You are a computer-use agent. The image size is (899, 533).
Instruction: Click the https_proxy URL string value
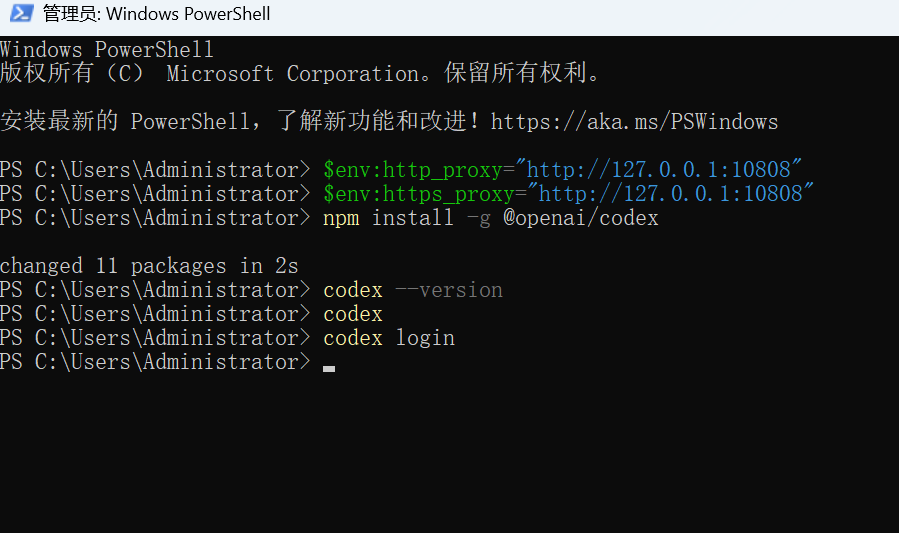(x=670, y=194)
